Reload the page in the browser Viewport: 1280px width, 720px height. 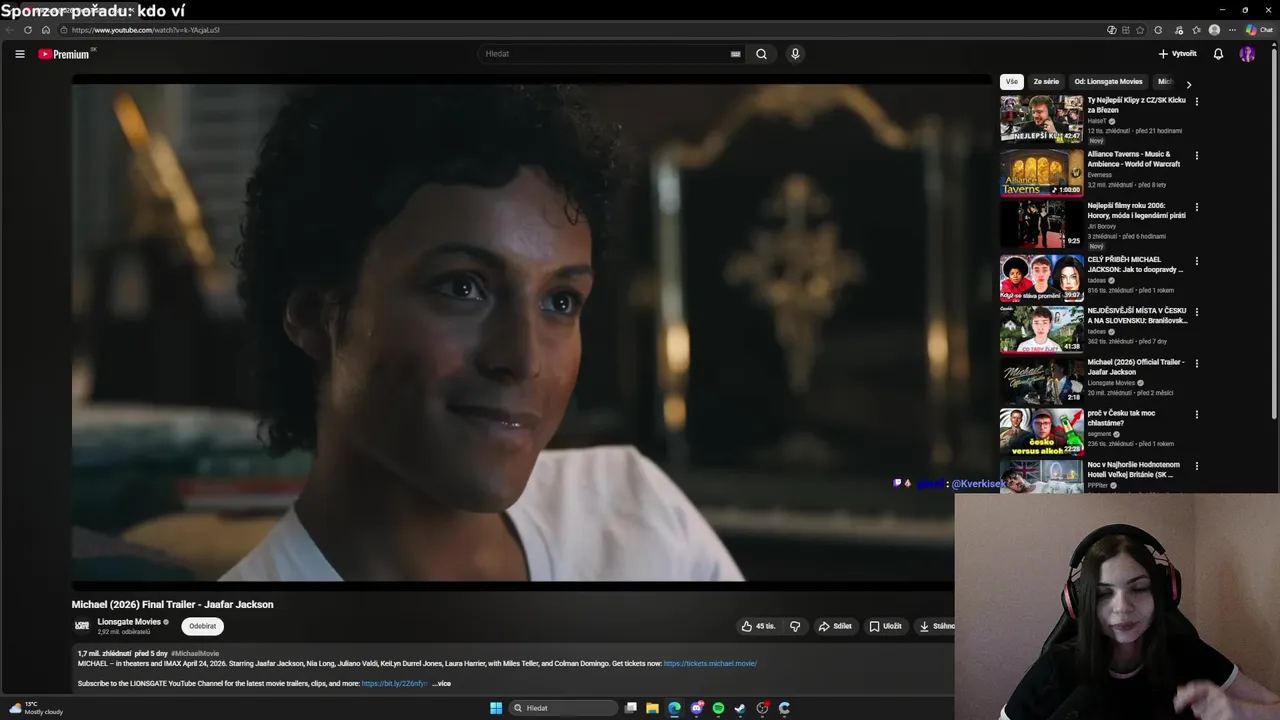pos(28,30)
